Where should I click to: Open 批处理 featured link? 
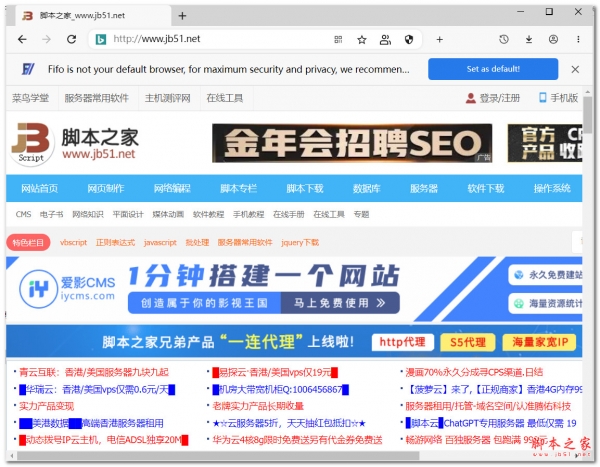click(197, 243)
